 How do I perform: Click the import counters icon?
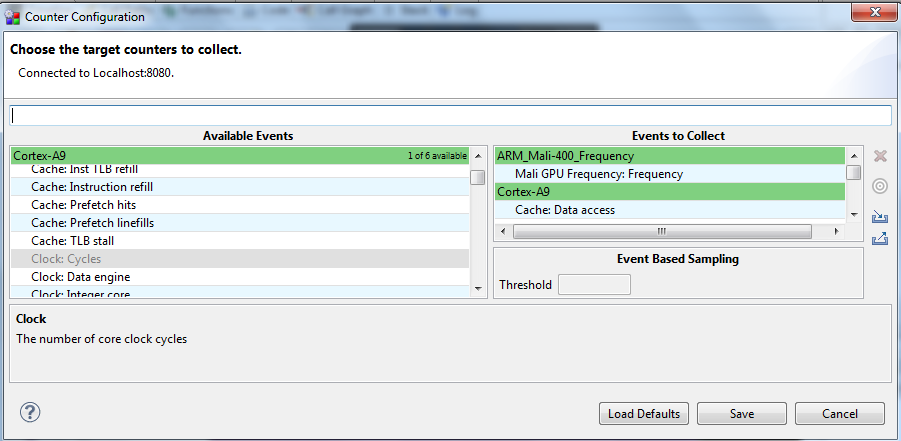click(880, 216)
